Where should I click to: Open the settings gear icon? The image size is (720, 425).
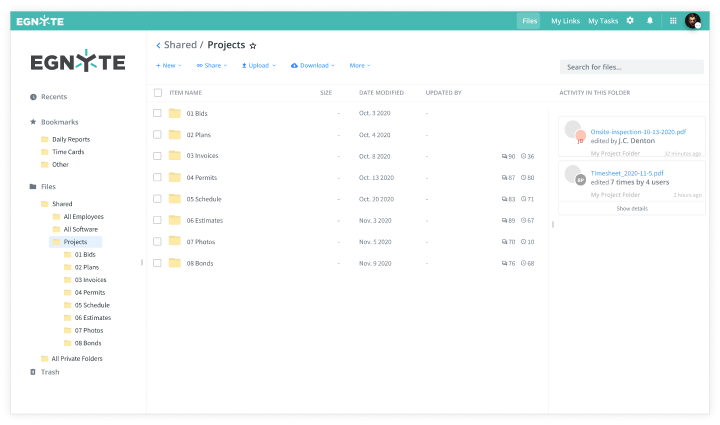click(x=630, y=20)
